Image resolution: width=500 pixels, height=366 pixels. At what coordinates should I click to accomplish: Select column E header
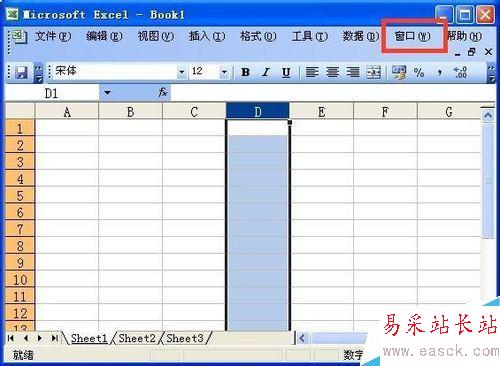pos(321,111)
